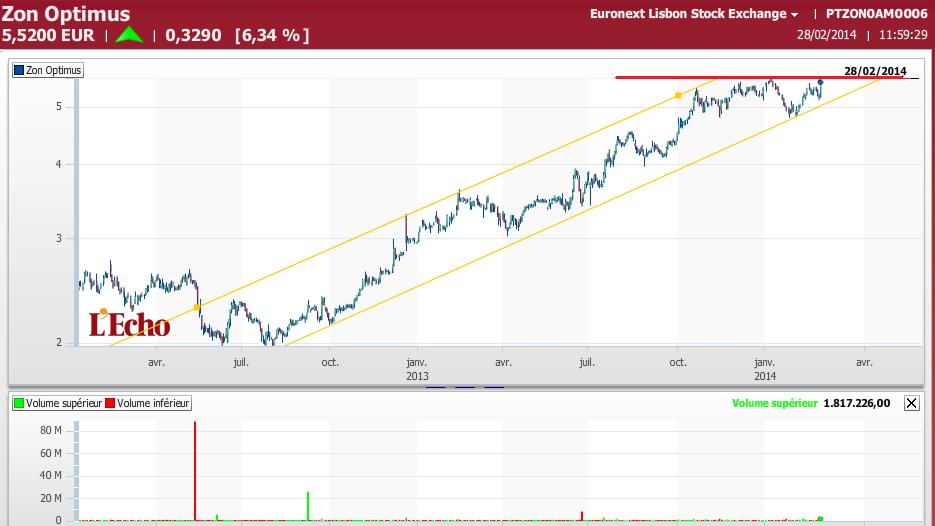Click the 80 M volume axis label
935x526 pixels.
[51, 431]
